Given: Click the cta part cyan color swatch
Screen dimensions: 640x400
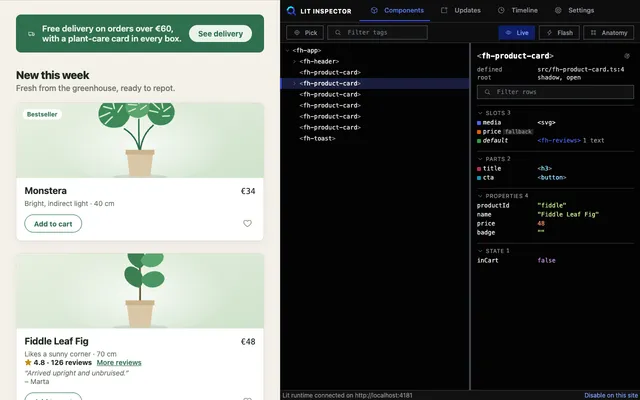Looking at the screenshot, I should pyautogui.click(x=479, y=178).
